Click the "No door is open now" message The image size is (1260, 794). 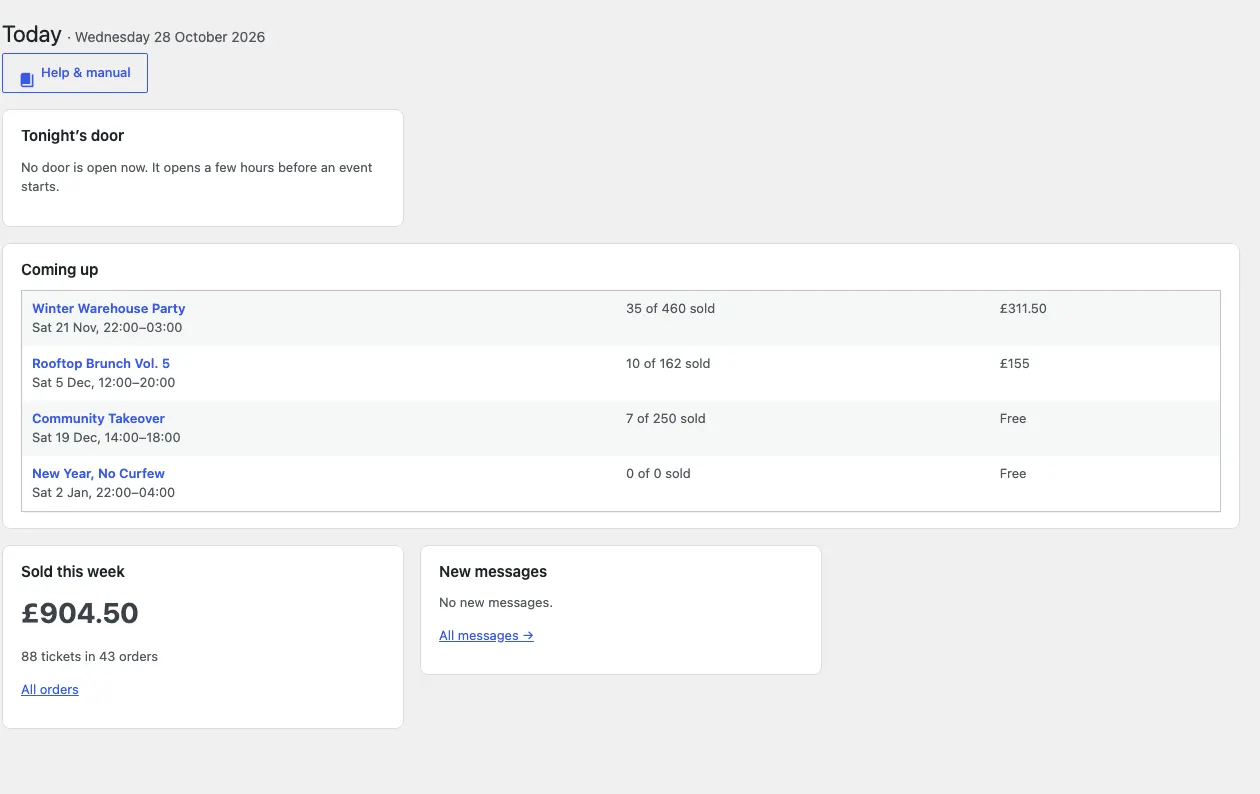197,177
